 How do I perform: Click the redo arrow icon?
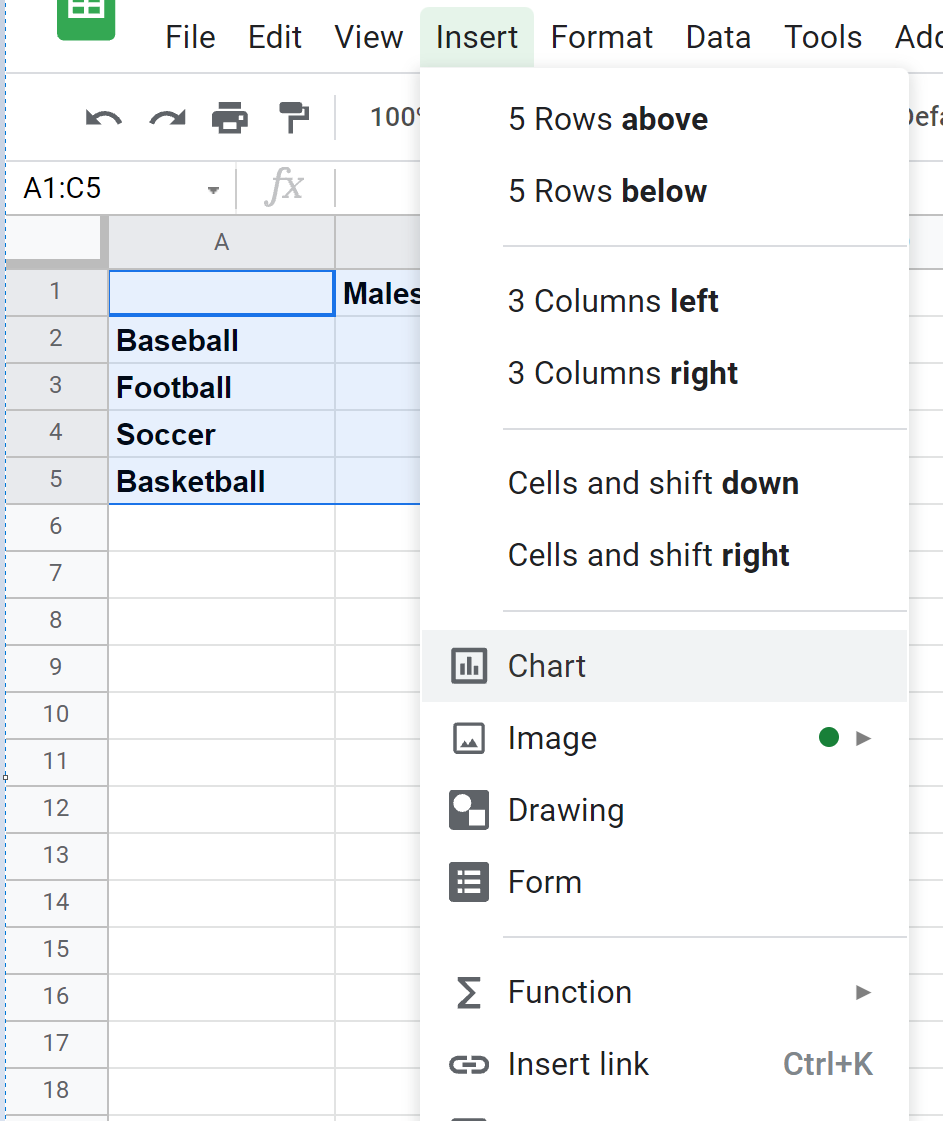tap(167, 118)
